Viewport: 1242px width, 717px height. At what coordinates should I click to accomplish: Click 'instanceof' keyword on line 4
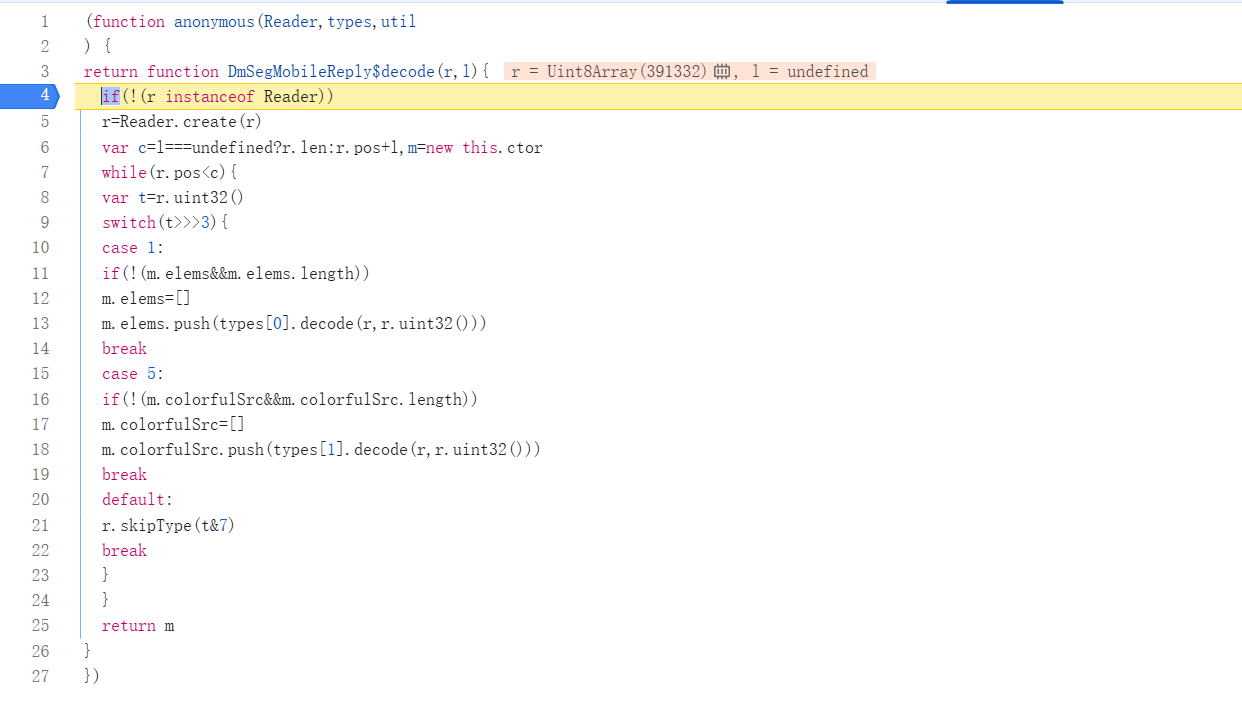coord(209,96)
